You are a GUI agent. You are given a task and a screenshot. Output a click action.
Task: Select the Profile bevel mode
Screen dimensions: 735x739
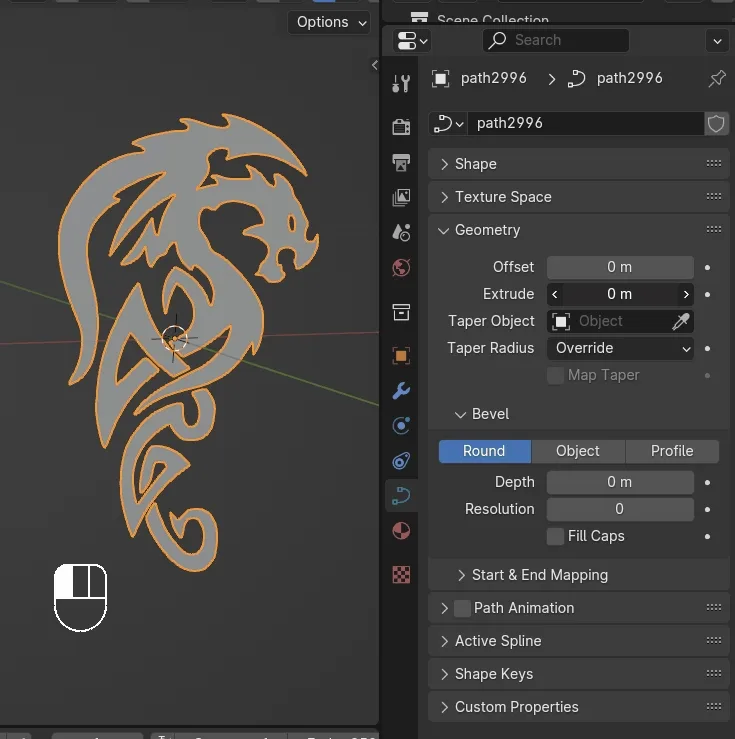pyautogui.click(x=672, y=451)
